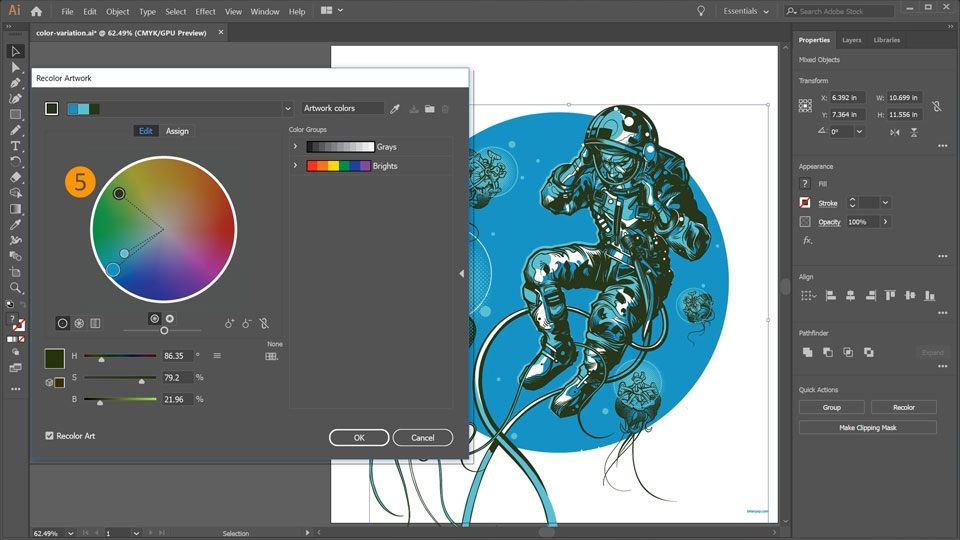Select the Rotate tool
The width and height of the screenshot is (960, 540).
pyautogui.click(x=16, y=162)
